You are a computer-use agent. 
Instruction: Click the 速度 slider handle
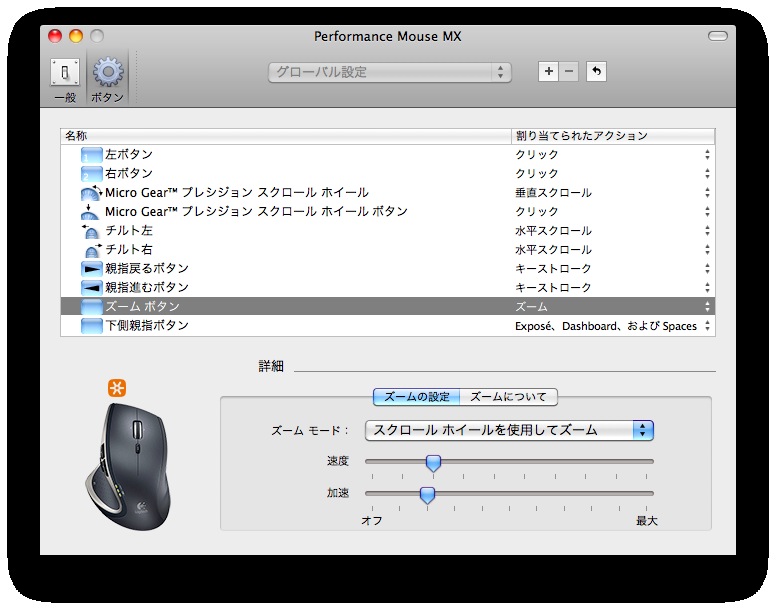[433, 462]
